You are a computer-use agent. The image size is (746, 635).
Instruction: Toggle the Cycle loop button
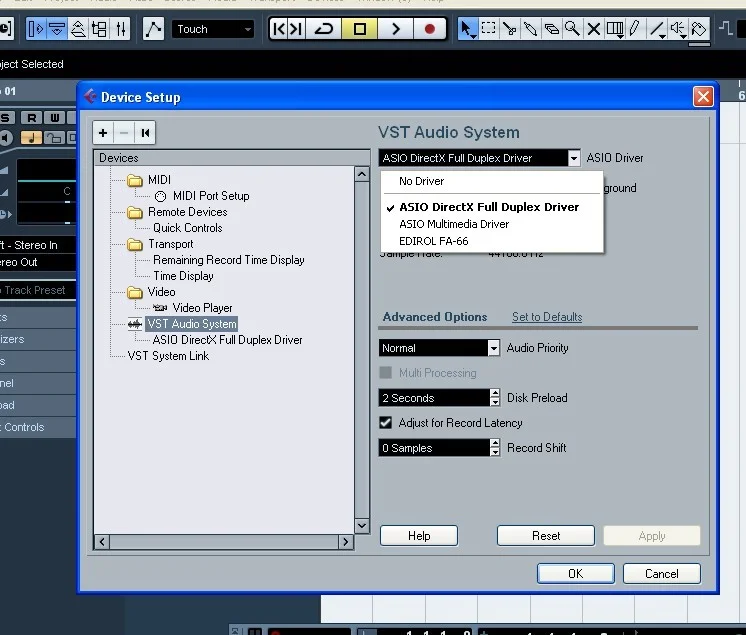(x=324, y=29)
